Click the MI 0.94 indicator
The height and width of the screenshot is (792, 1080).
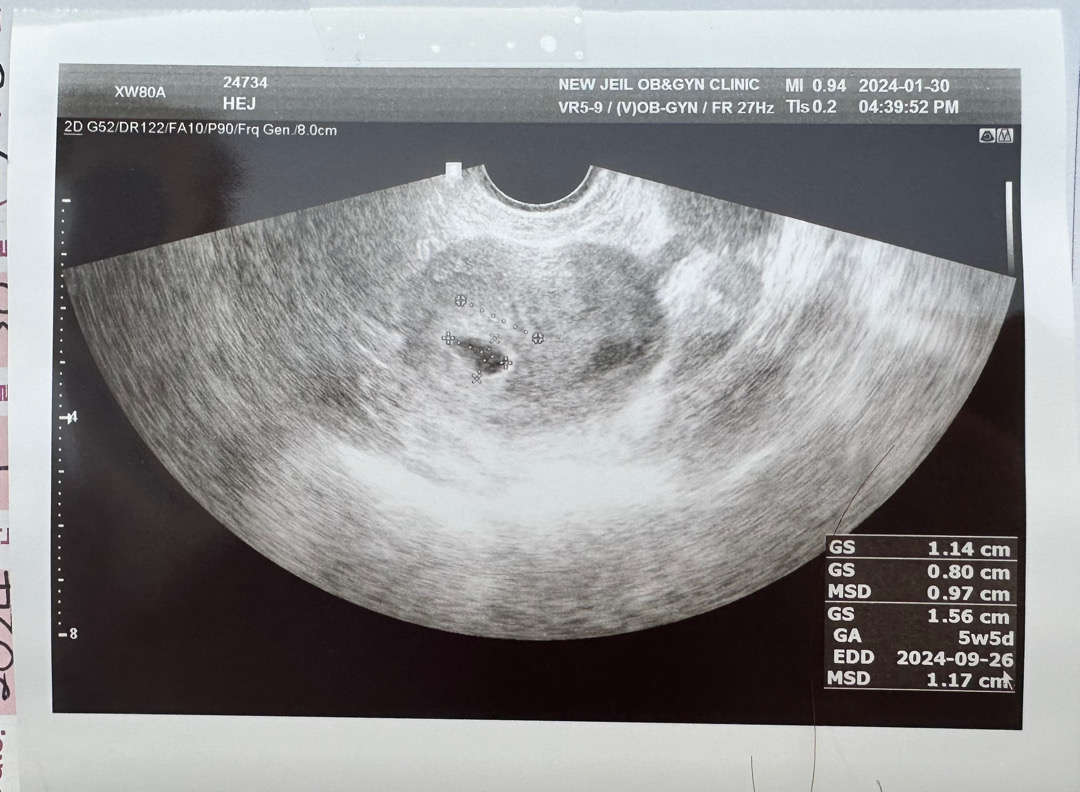click(809, 85)
